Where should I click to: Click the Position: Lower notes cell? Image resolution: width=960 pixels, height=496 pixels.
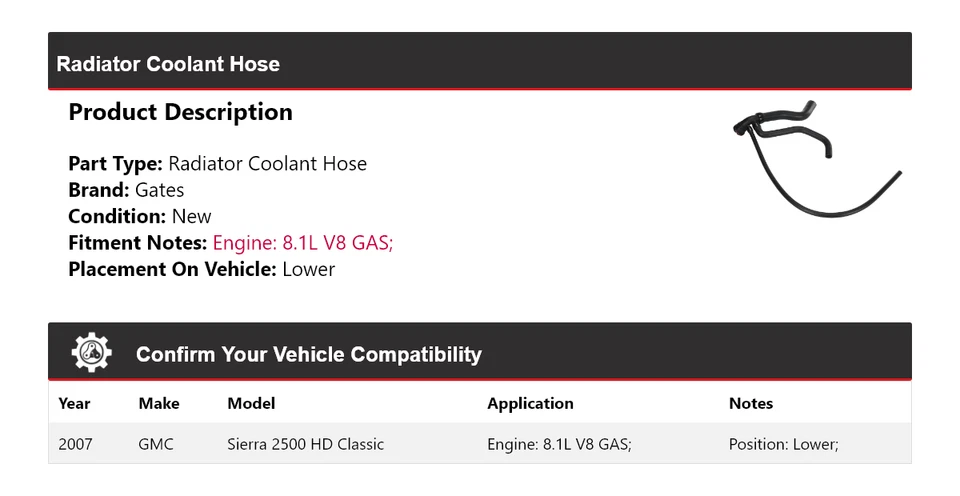pos(783,444)
